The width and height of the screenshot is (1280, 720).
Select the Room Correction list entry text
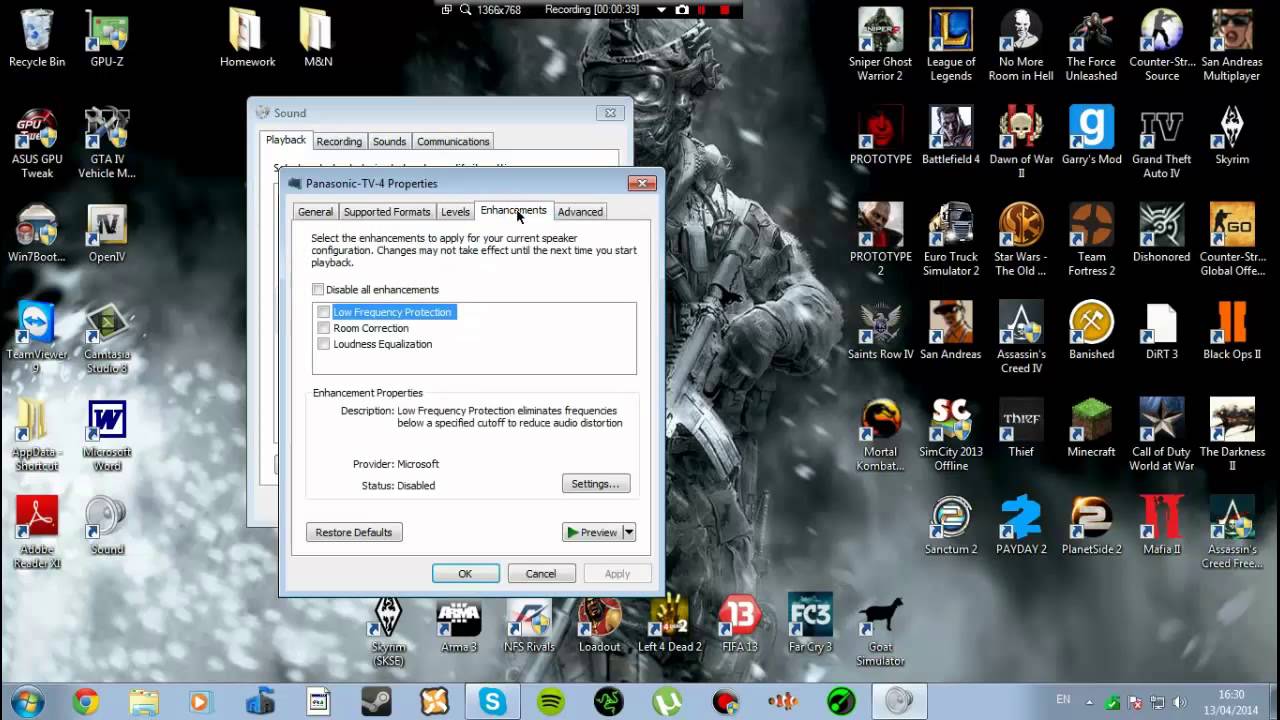(x=371, y=328)
